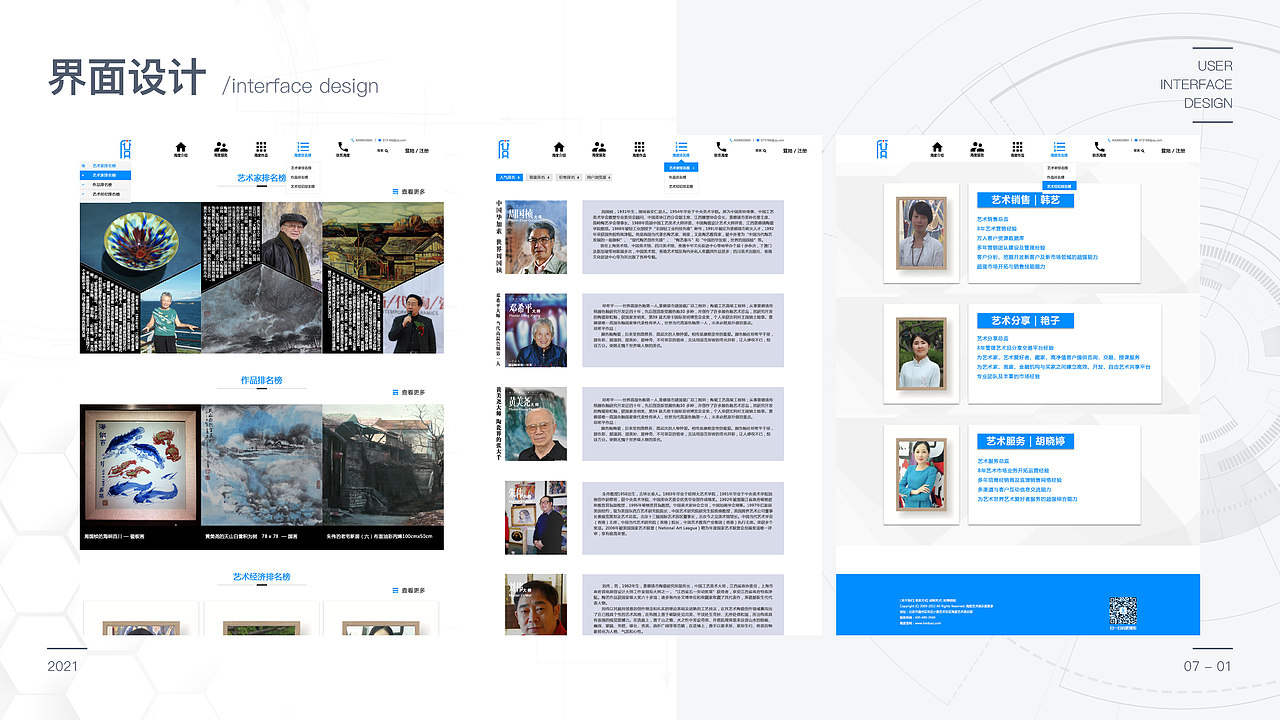The height and width of the screenshot is (720, 1280).
Task: Select 作品排名榜 in left mockup's dropdown menu
Action: [x=301, y=177]
